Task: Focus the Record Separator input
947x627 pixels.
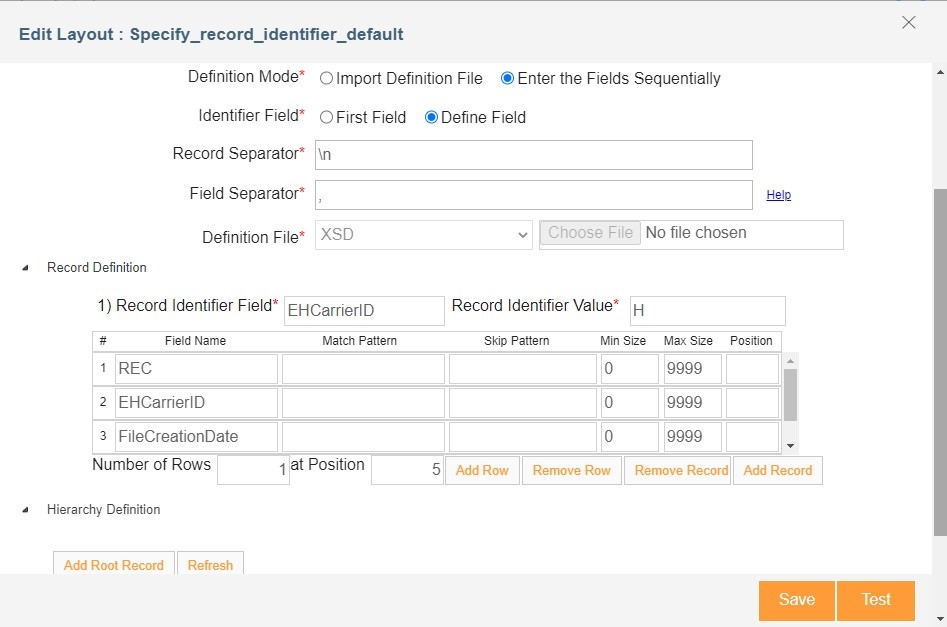Action: pyautogui.click(x=534, y=155)
